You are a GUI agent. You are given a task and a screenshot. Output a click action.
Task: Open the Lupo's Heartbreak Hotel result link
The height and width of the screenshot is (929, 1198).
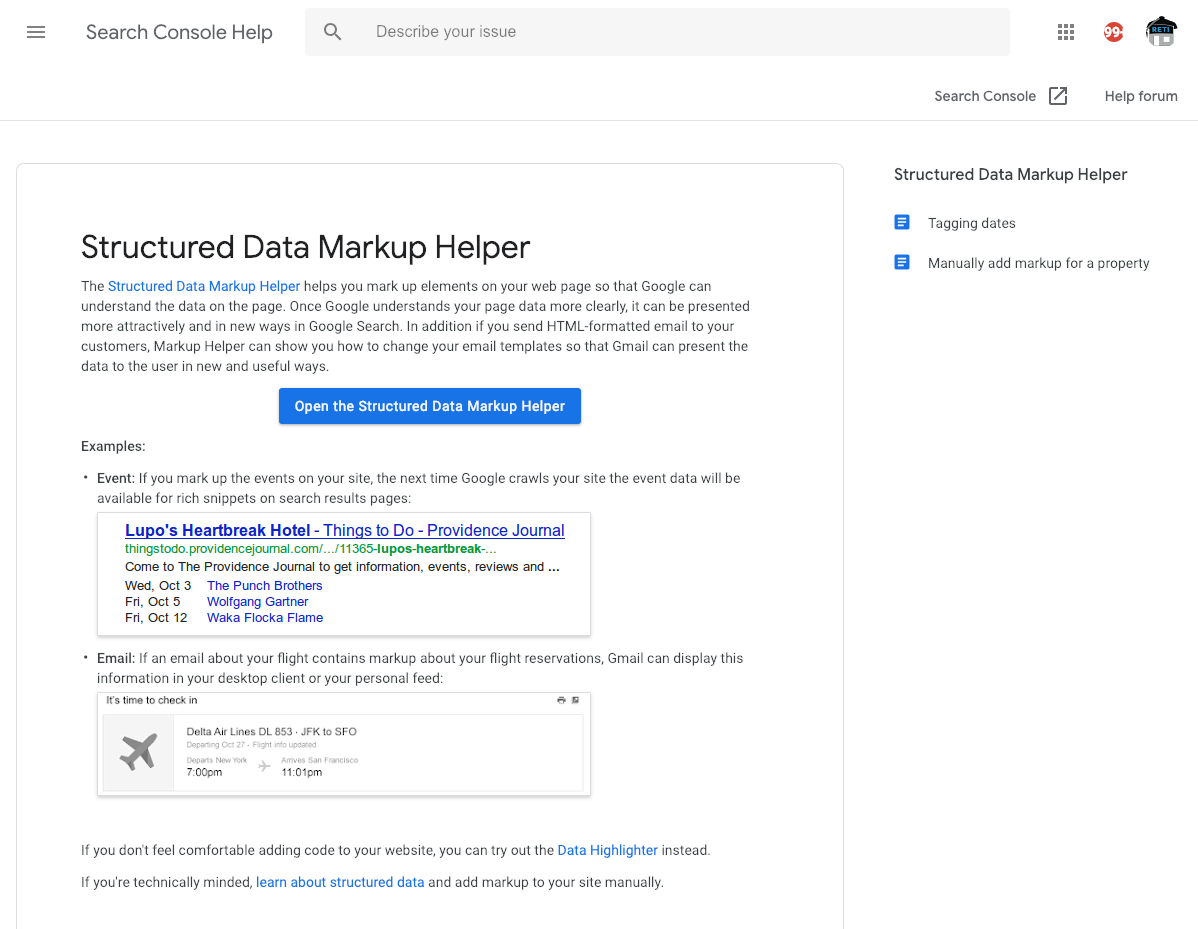click(344, 530)
